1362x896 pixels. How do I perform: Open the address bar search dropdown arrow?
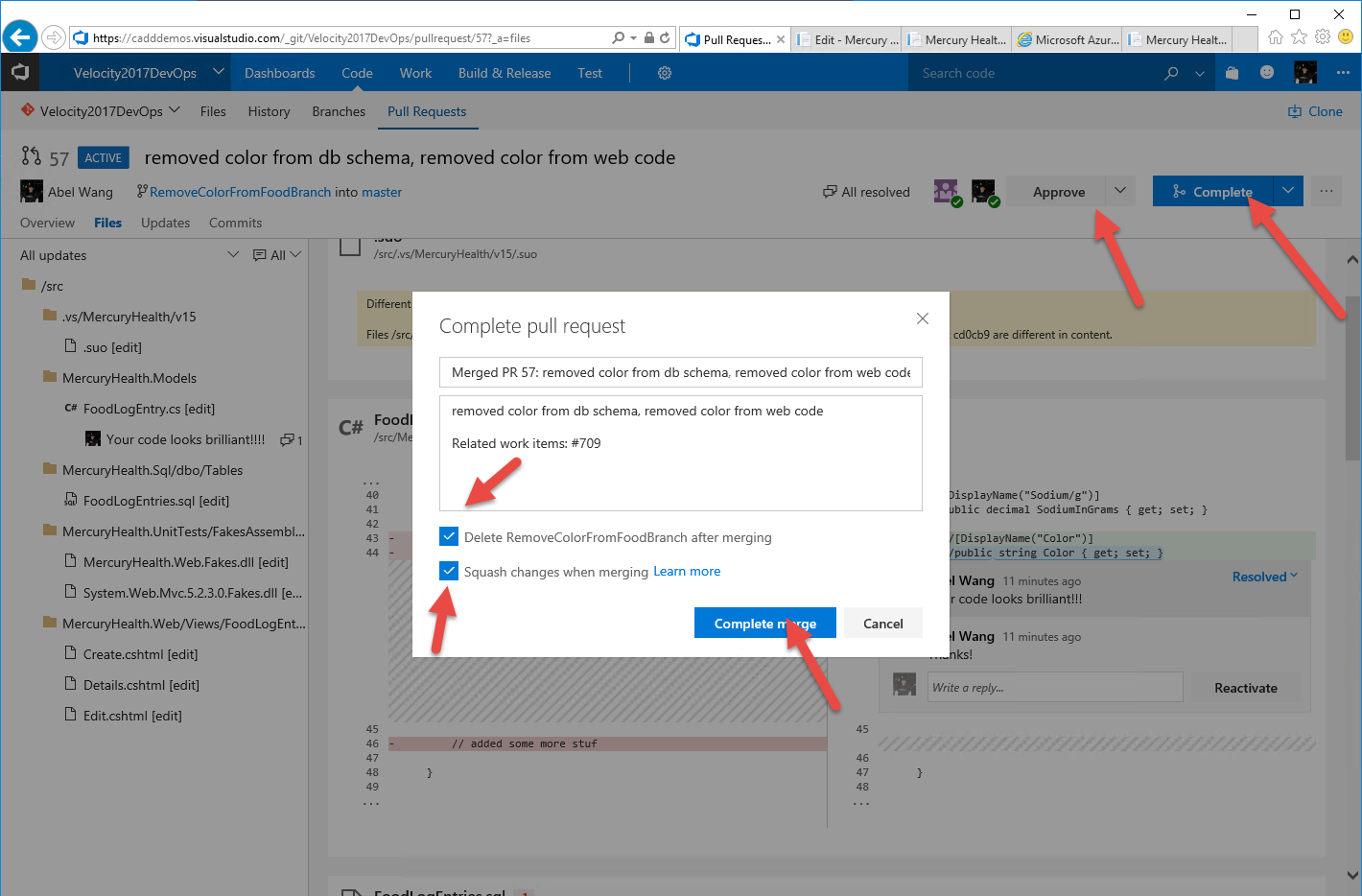[633, 38]
